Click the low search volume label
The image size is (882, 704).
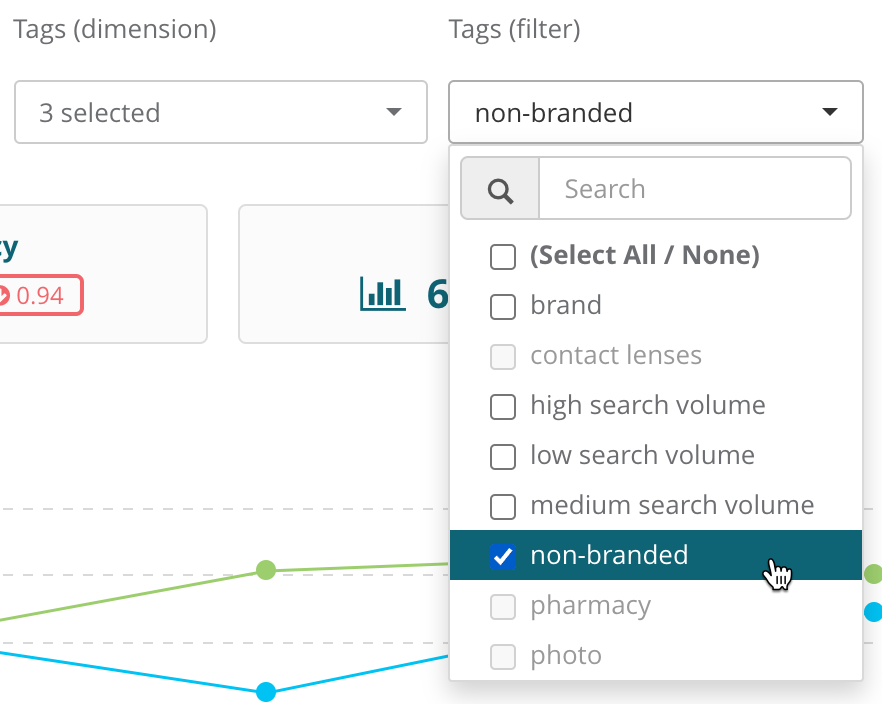point(642,456)
